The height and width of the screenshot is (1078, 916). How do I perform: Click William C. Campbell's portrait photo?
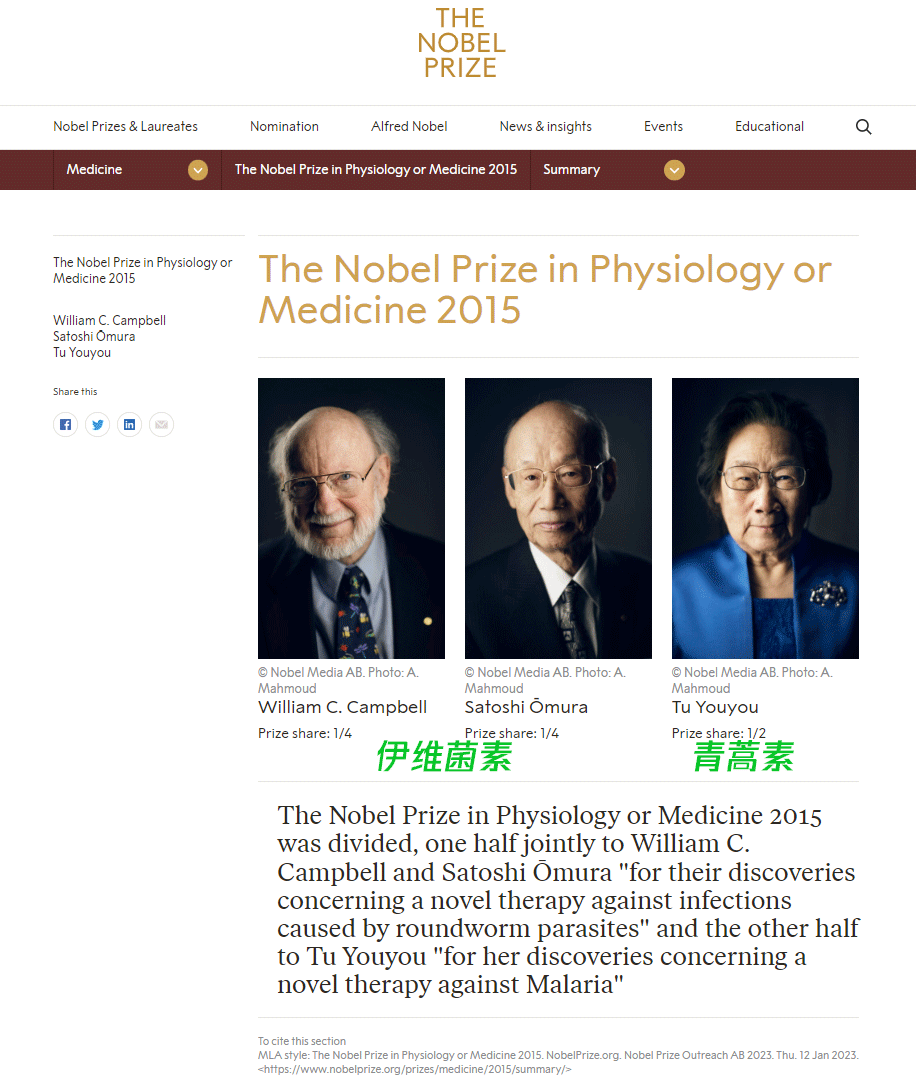[x=351, y=518]
